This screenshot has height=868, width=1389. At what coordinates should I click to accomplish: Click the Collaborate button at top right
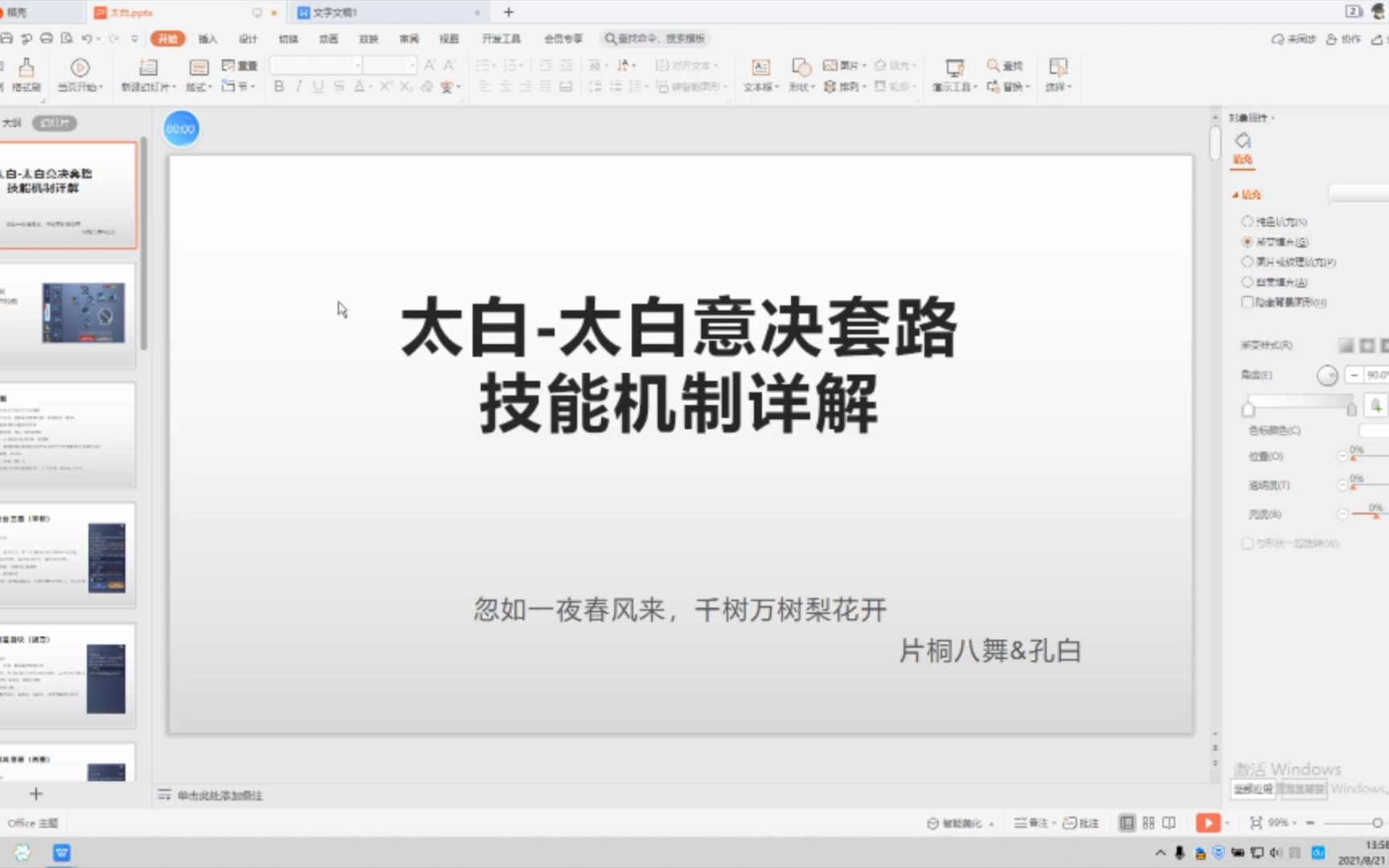1343,39
